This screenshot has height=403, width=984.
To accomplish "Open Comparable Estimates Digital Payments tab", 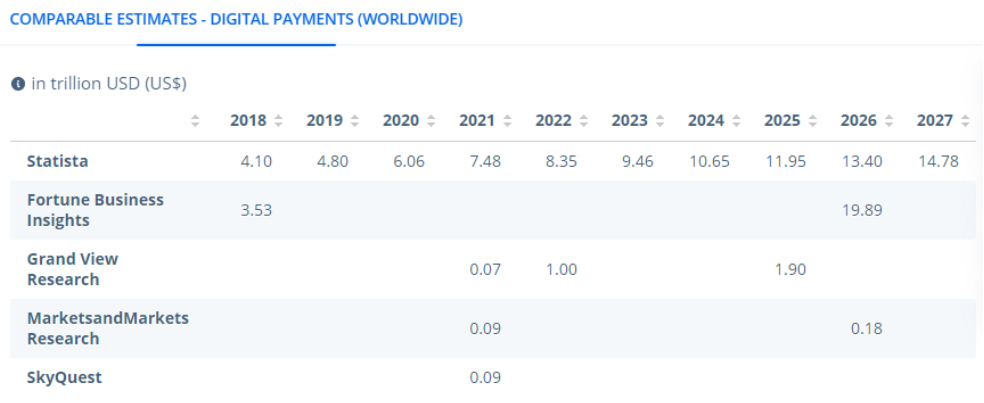I will point(236,19).
